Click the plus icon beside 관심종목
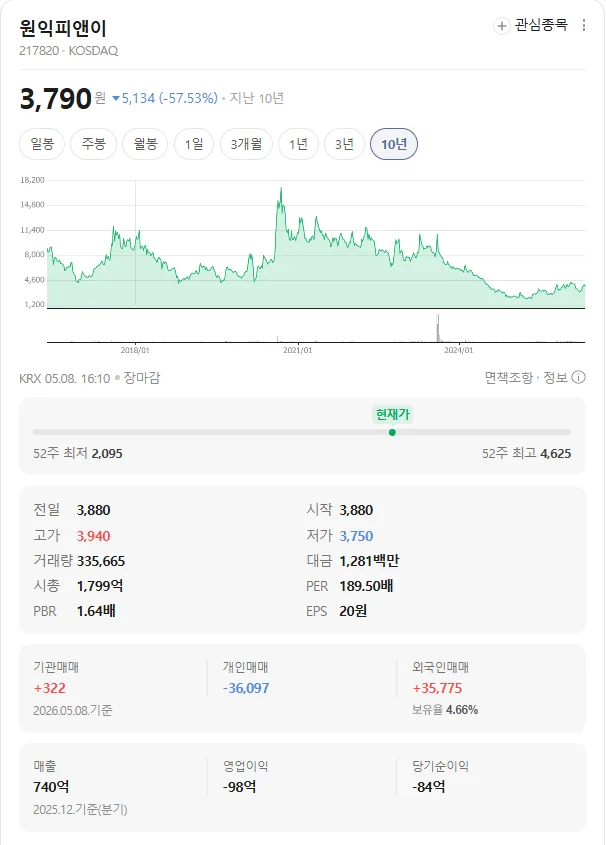606x845 pixels. (x=501, y=25)
